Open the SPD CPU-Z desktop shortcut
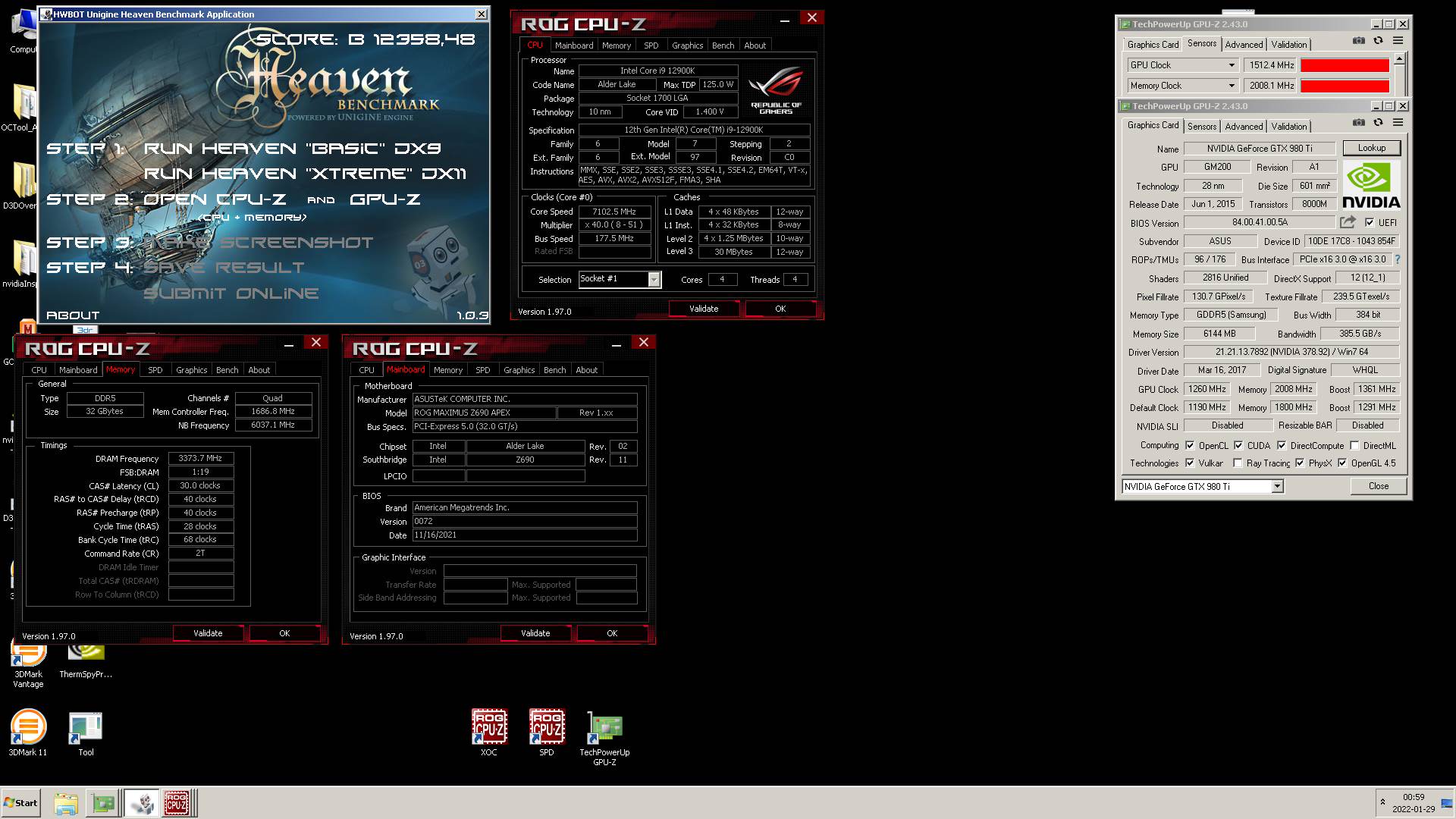 tap(547, 732)
